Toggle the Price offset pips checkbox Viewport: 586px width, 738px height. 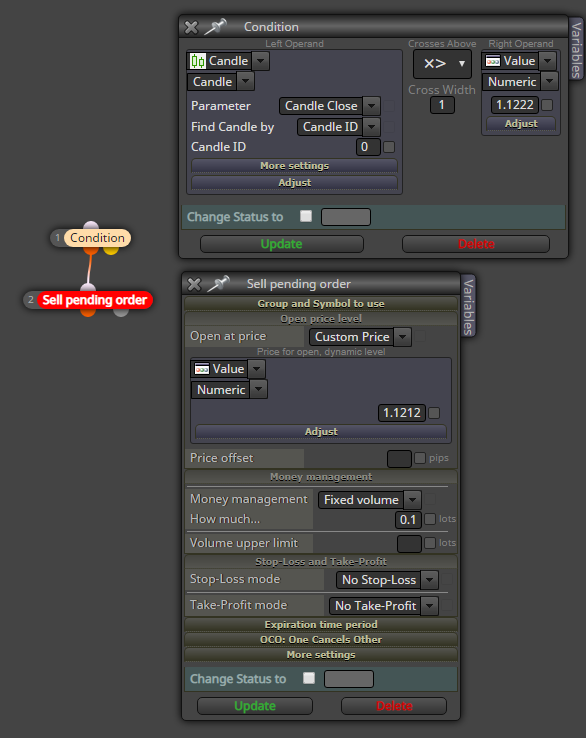[x=420, y=458]
